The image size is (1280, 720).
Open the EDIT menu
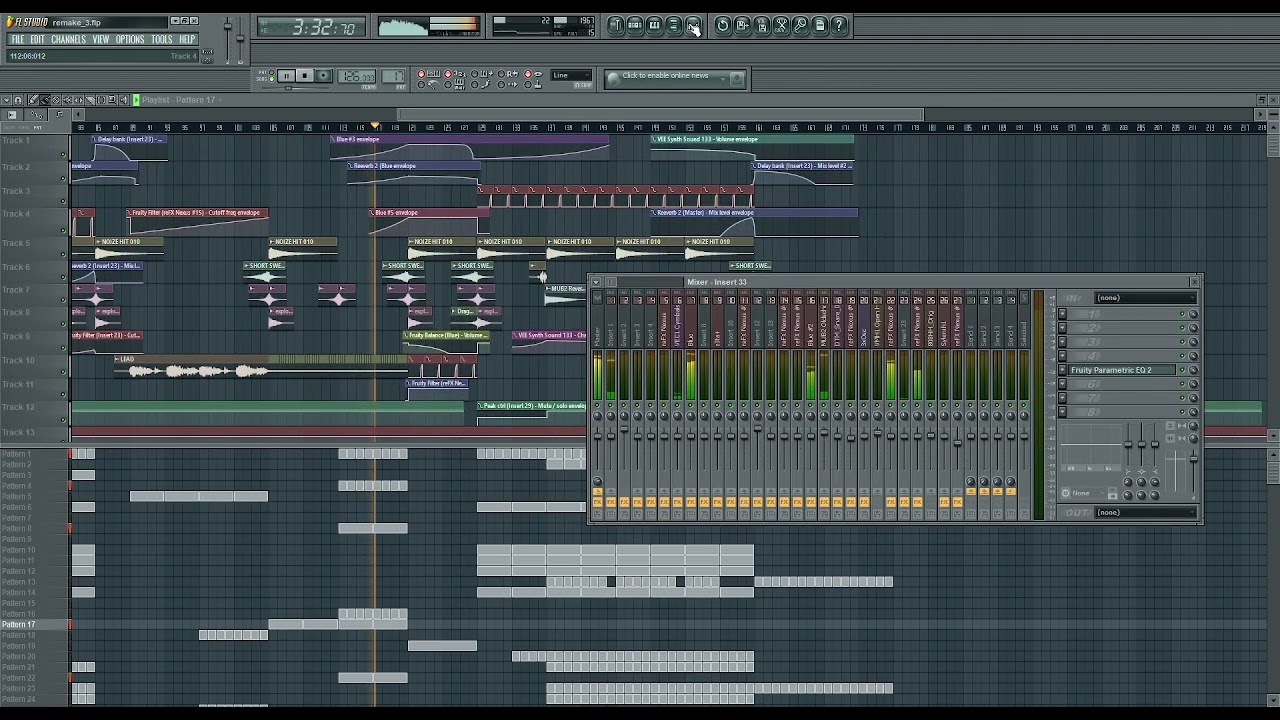(37, 39)
